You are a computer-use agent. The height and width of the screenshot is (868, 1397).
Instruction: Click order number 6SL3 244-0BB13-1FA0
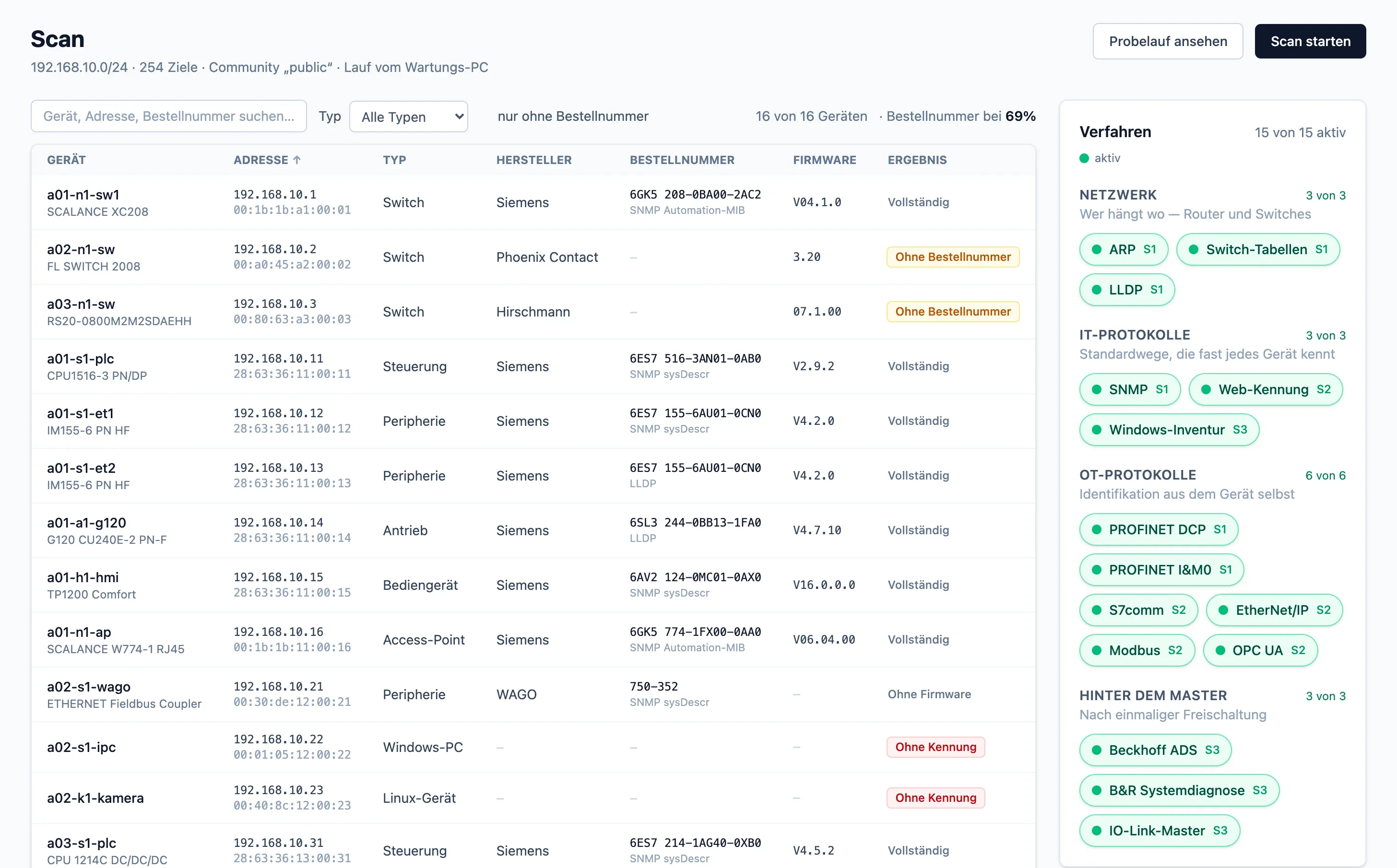695,522
